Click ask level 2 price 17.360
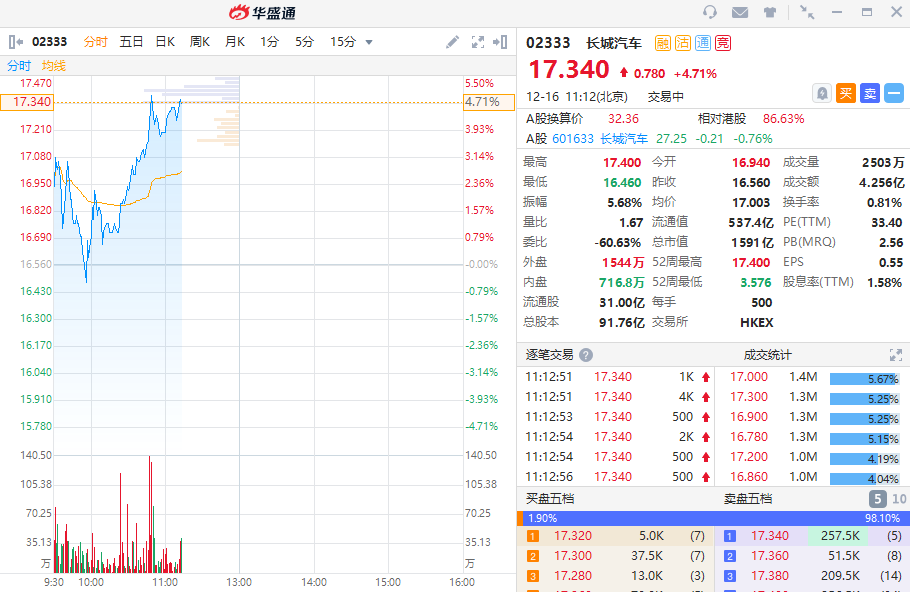910x592 pixels. click(770, 556)
